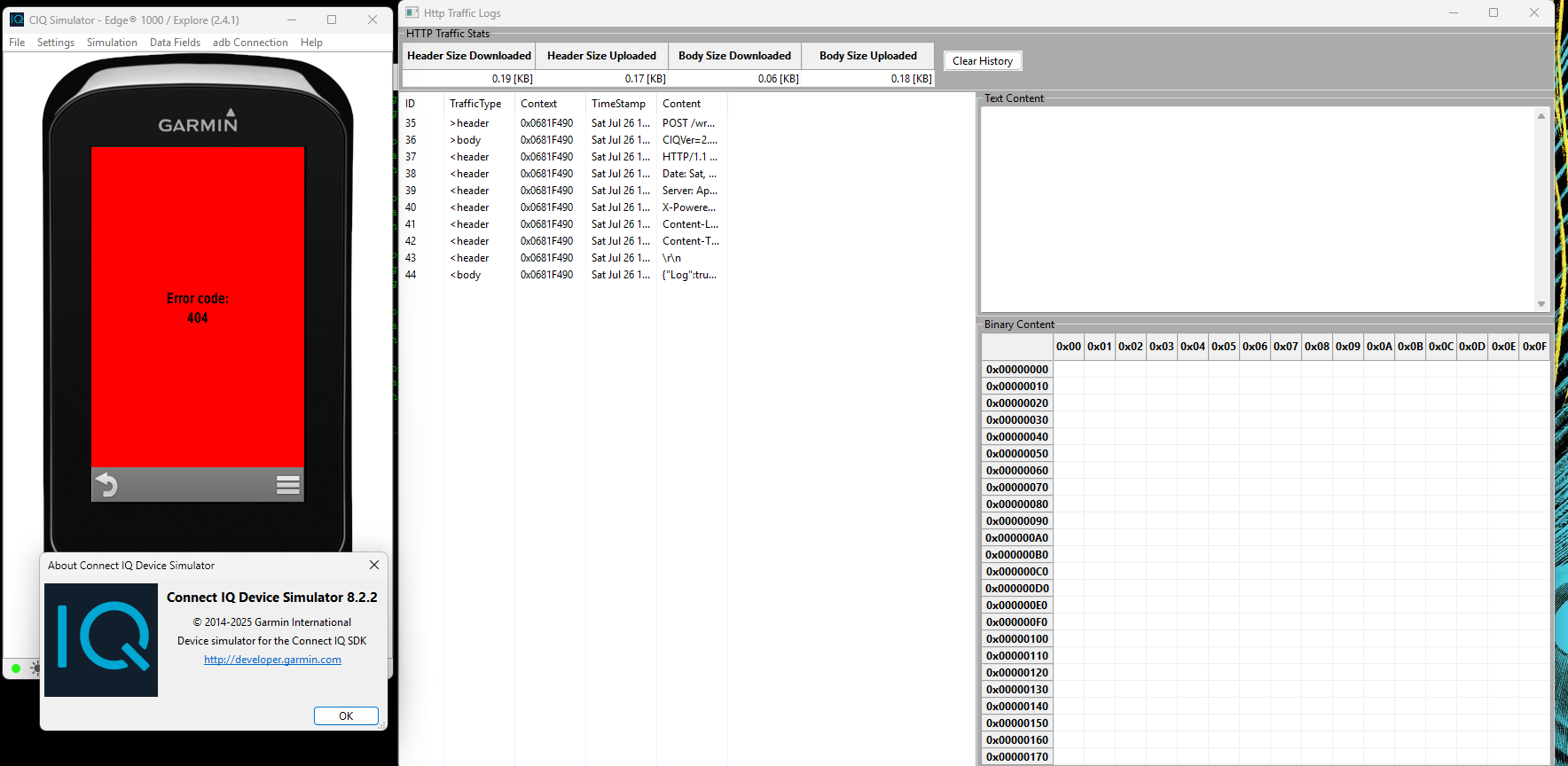Select traffic row 39 Server header
The image size is (1568, 766).
[563, 191]
